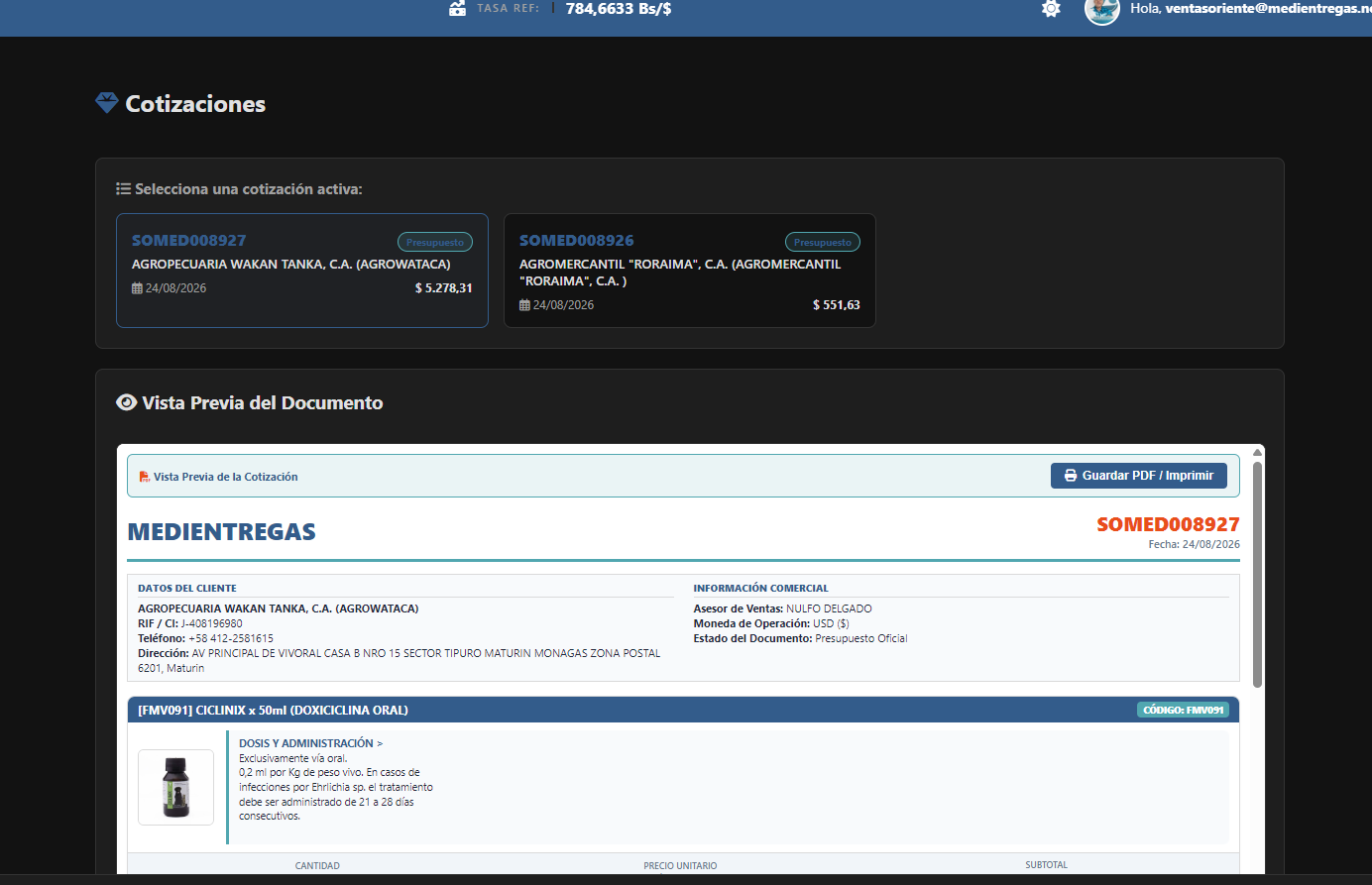
Task: Click the list icon beside Selecciona una cotización
Action: 124,188
